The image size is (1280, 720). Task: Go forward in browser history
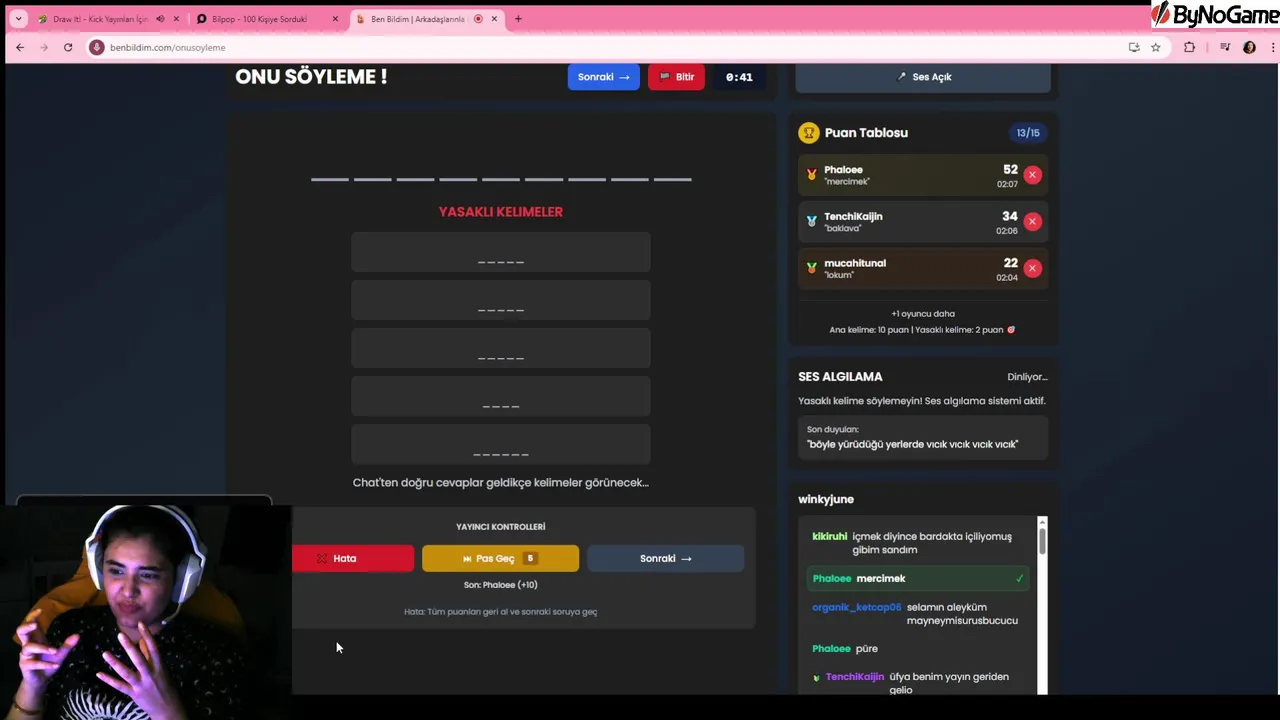tap(44, 47)
